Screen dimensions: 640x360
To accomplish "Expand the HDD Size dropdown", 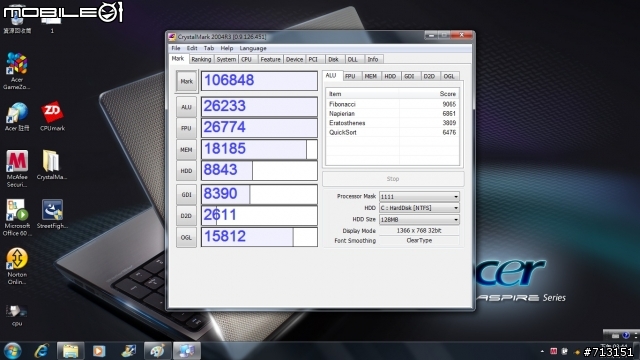I will click(x=419, y=220).
